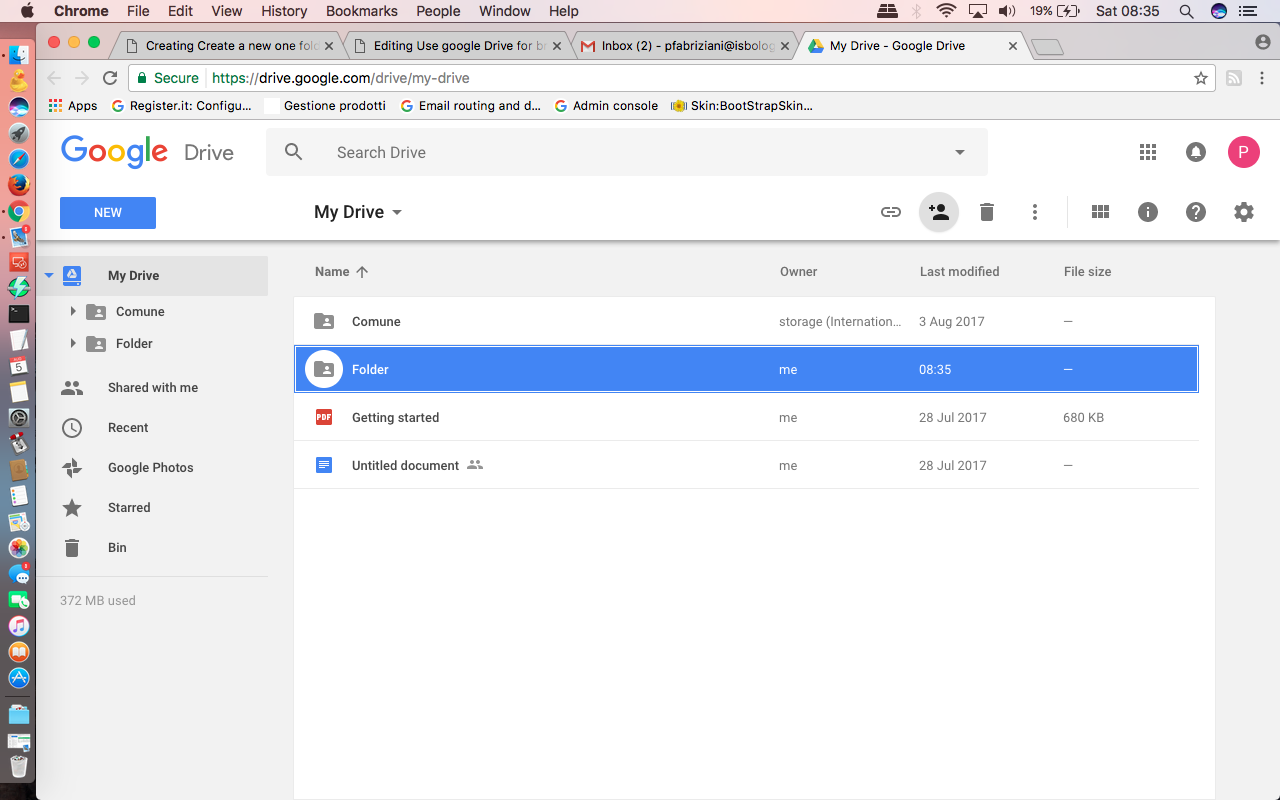
Task: Expand the Folder item in sidebar tree
Action: pos(73,344)
